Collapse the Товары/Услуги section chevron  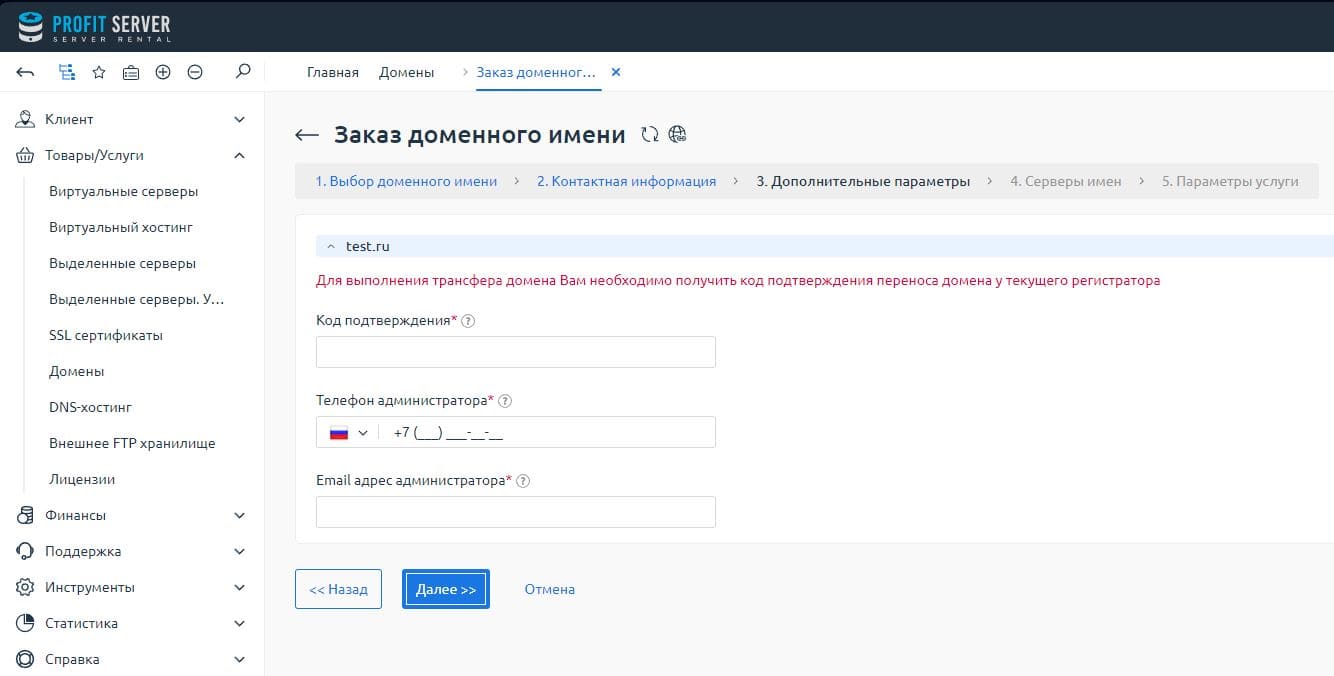(x=239, y=155)
